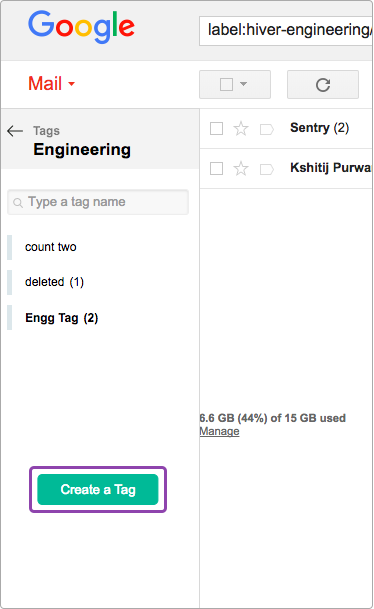374x609 pixels.
Task: Expand the select options arrow
Action: 244,84
